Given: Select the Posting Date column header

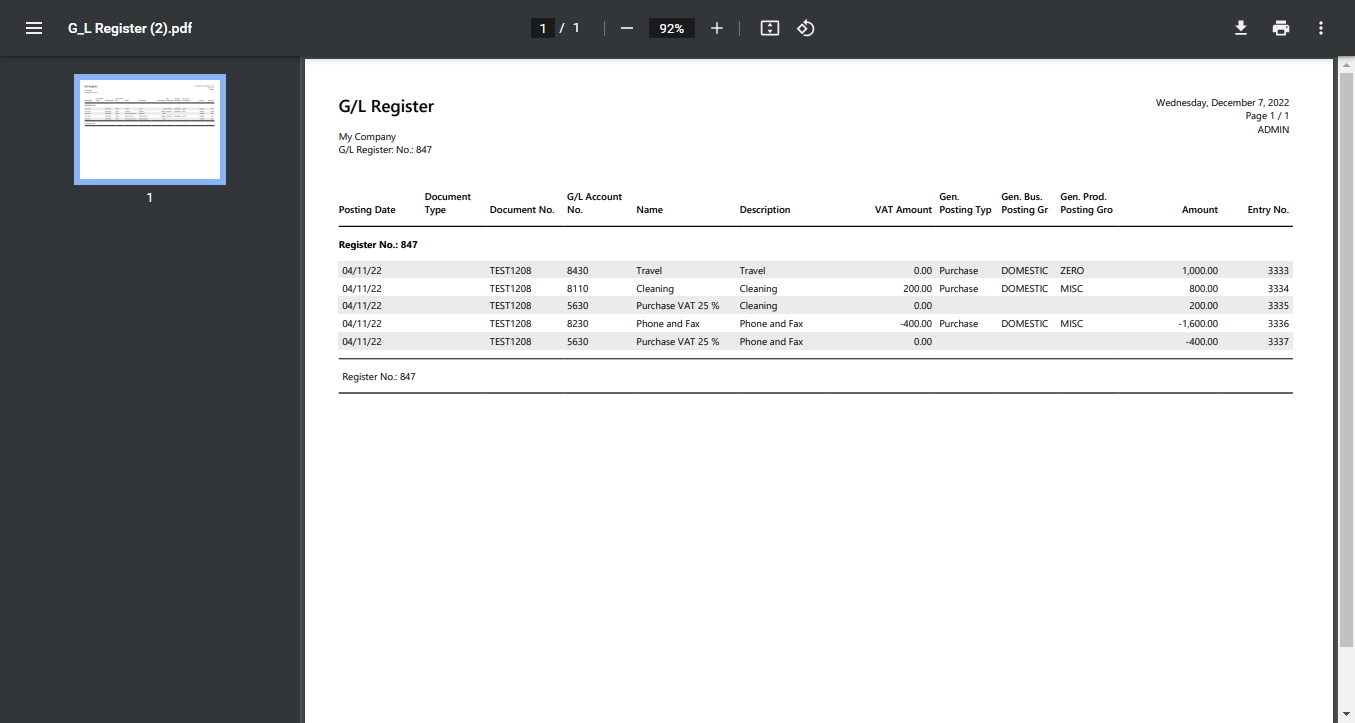Looking at the screenshot, I should [367, 209].
